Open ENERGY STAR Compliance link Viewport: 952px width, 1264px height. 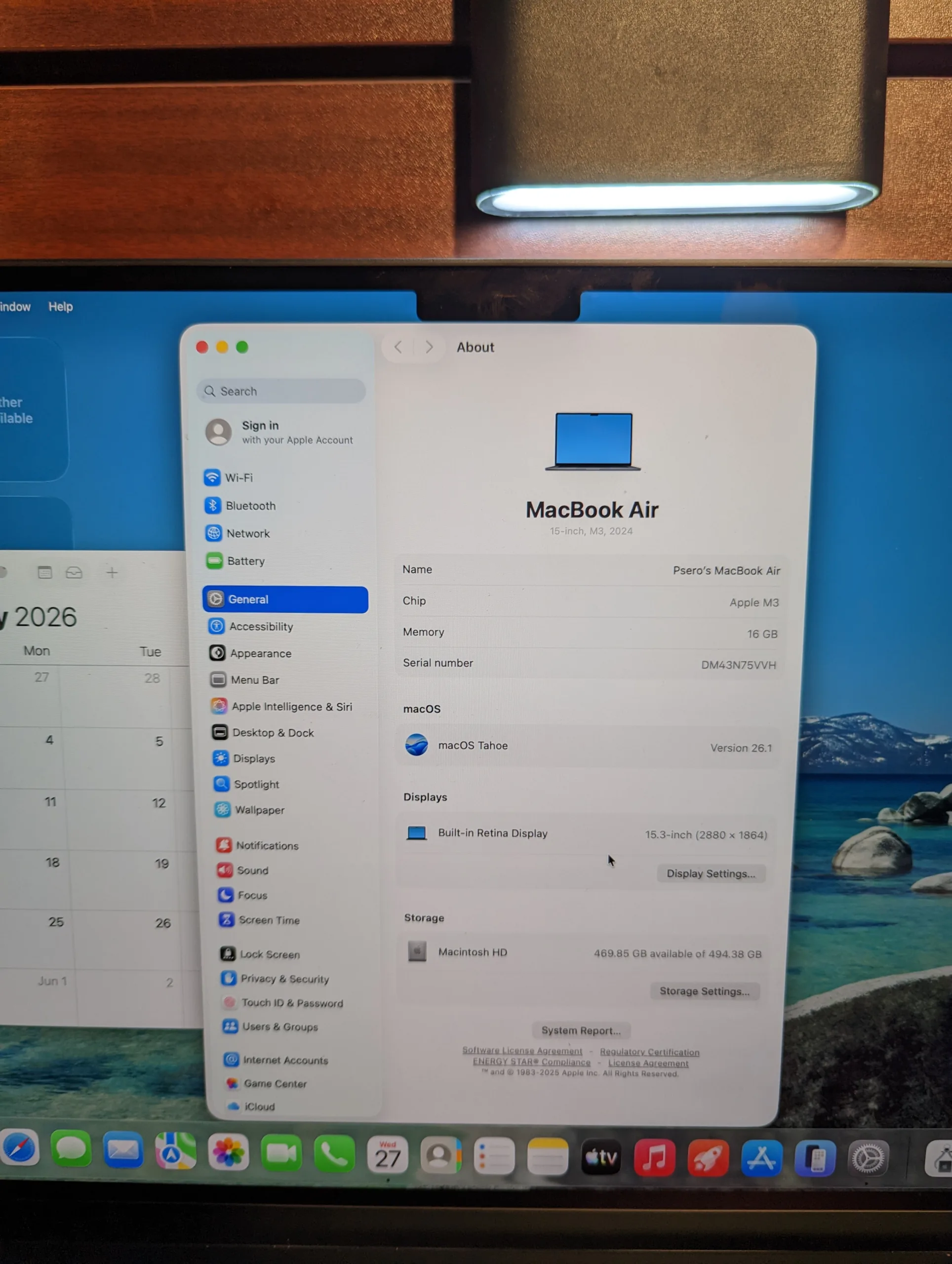click(x=531, y=1062)
